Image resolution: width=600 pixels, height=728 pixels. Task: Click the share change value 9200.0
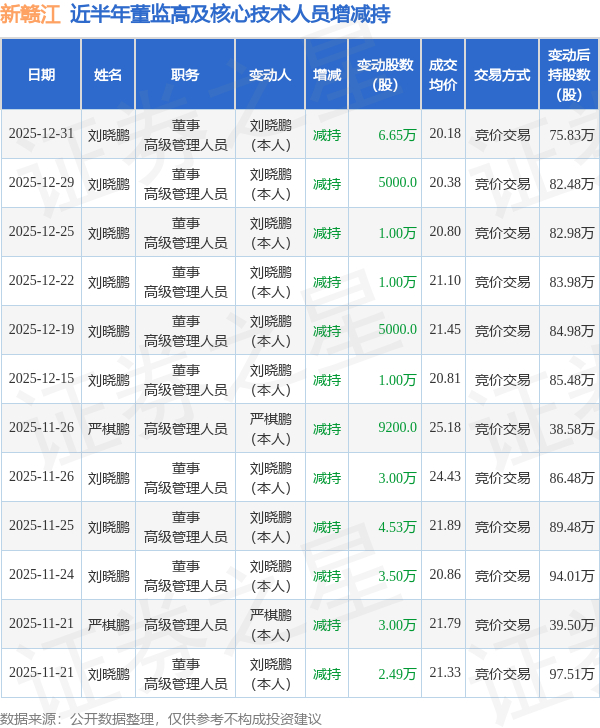click(397, 428)
